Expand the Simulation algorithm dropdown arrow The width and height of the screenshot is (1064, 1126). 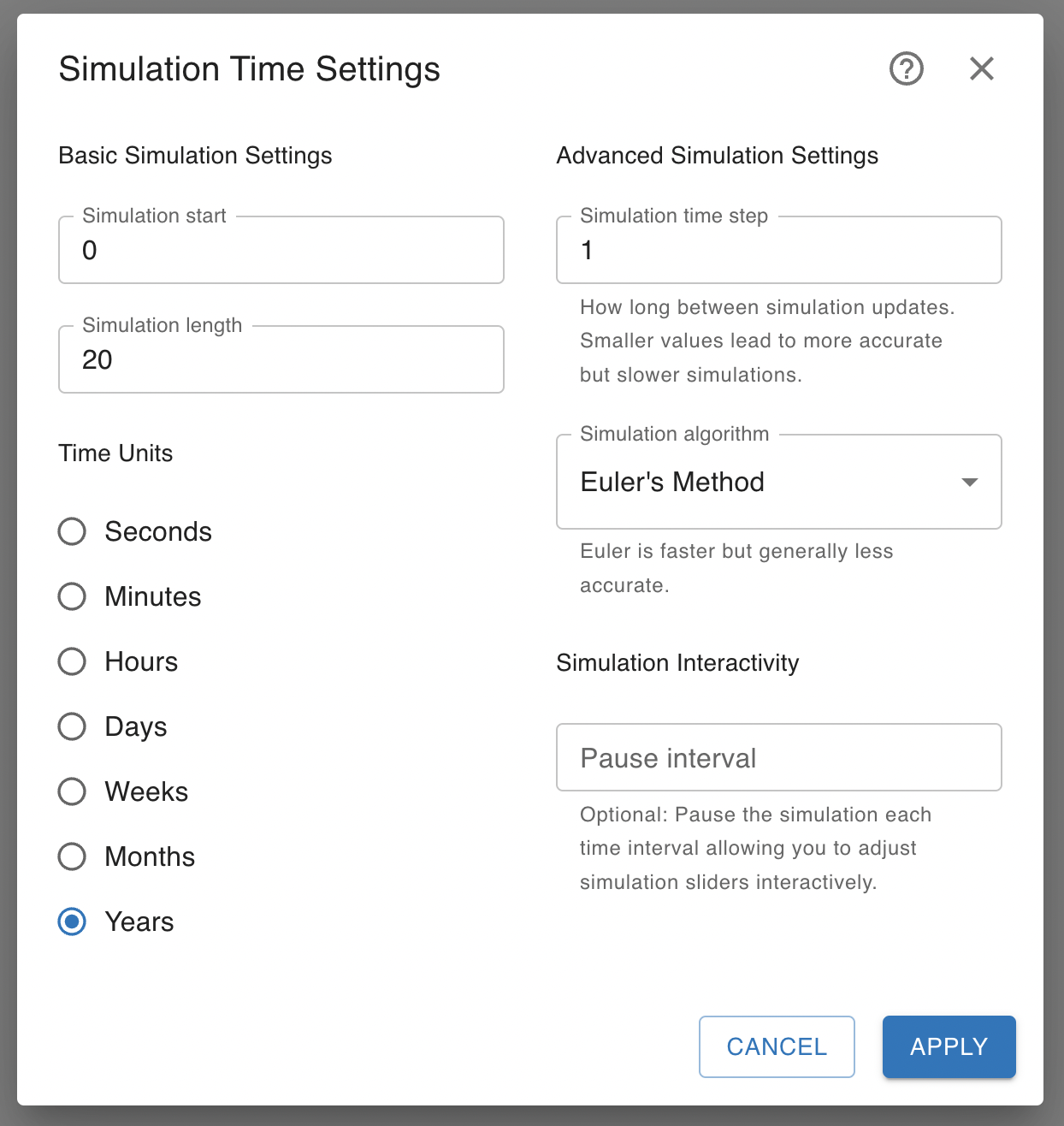969,483
